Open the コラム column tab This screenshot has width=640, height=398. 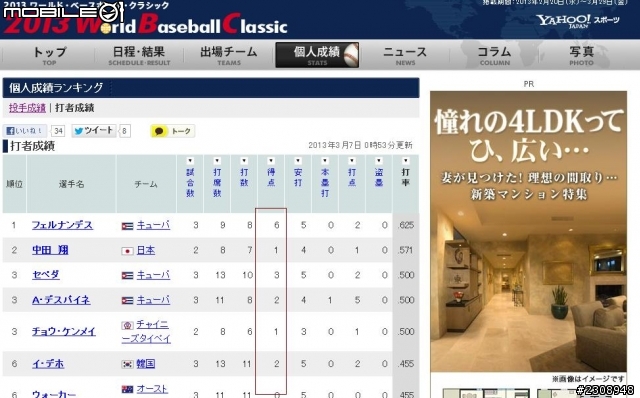point(495,55)
